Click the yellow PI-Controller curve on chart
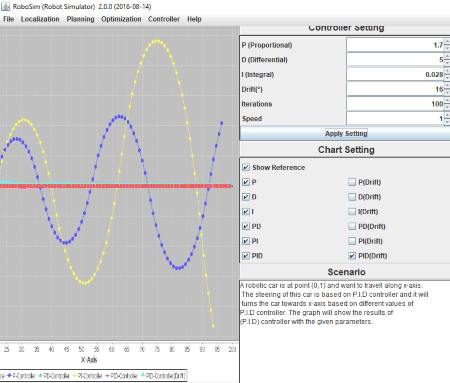The image size is (450, 383). coord(157,41)
